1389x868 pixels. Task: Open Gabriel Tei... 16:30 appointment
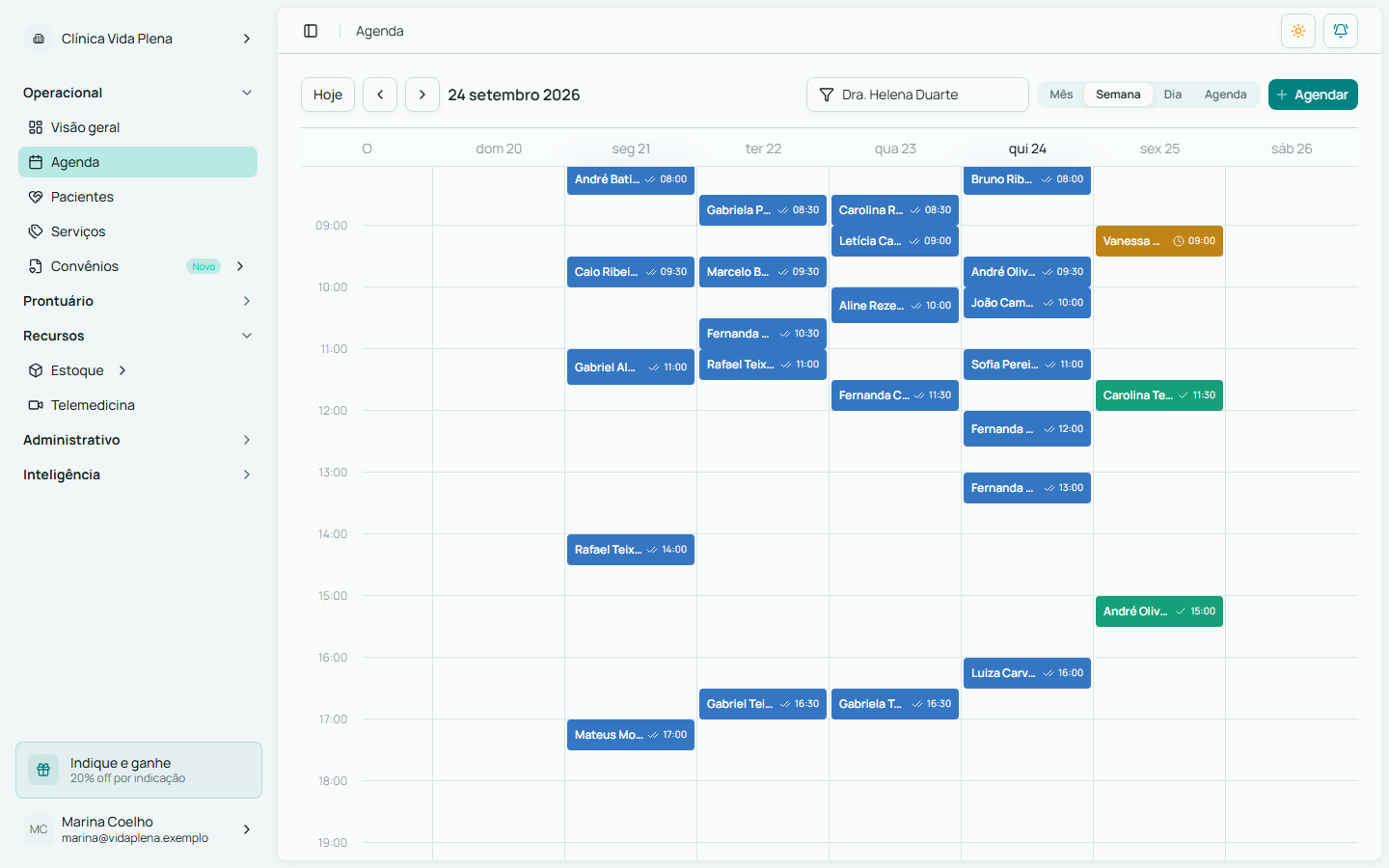763,704
